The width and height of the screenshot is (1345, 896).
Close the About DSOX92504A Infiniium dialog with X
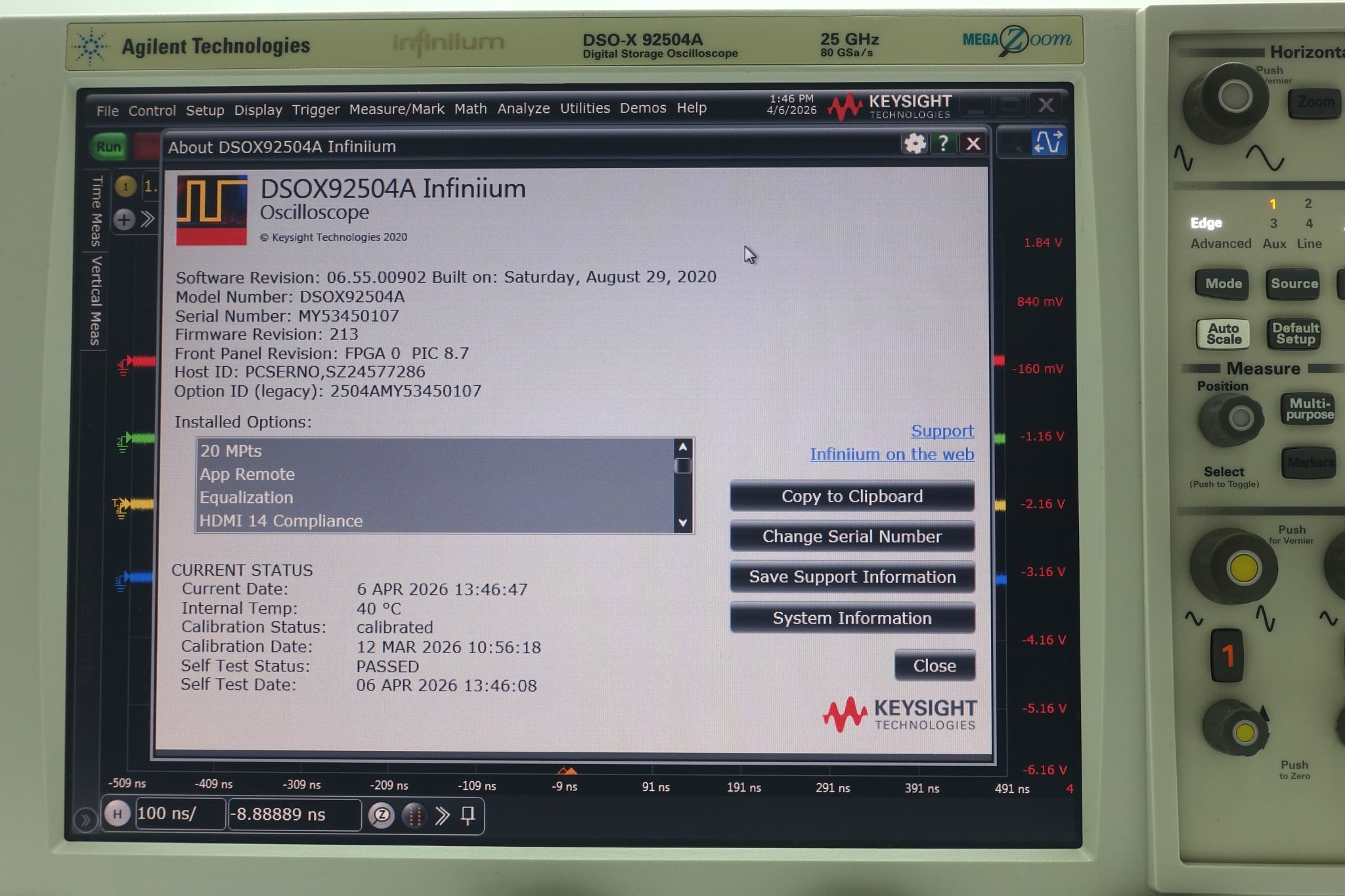[973, 143]
